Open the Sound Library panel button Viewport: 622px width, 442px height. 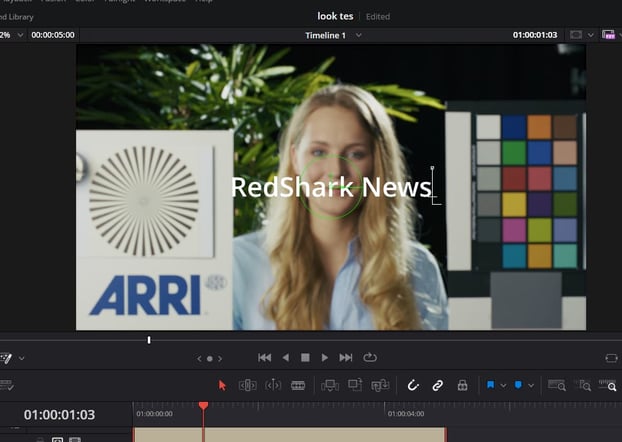(x=17, y=17)
